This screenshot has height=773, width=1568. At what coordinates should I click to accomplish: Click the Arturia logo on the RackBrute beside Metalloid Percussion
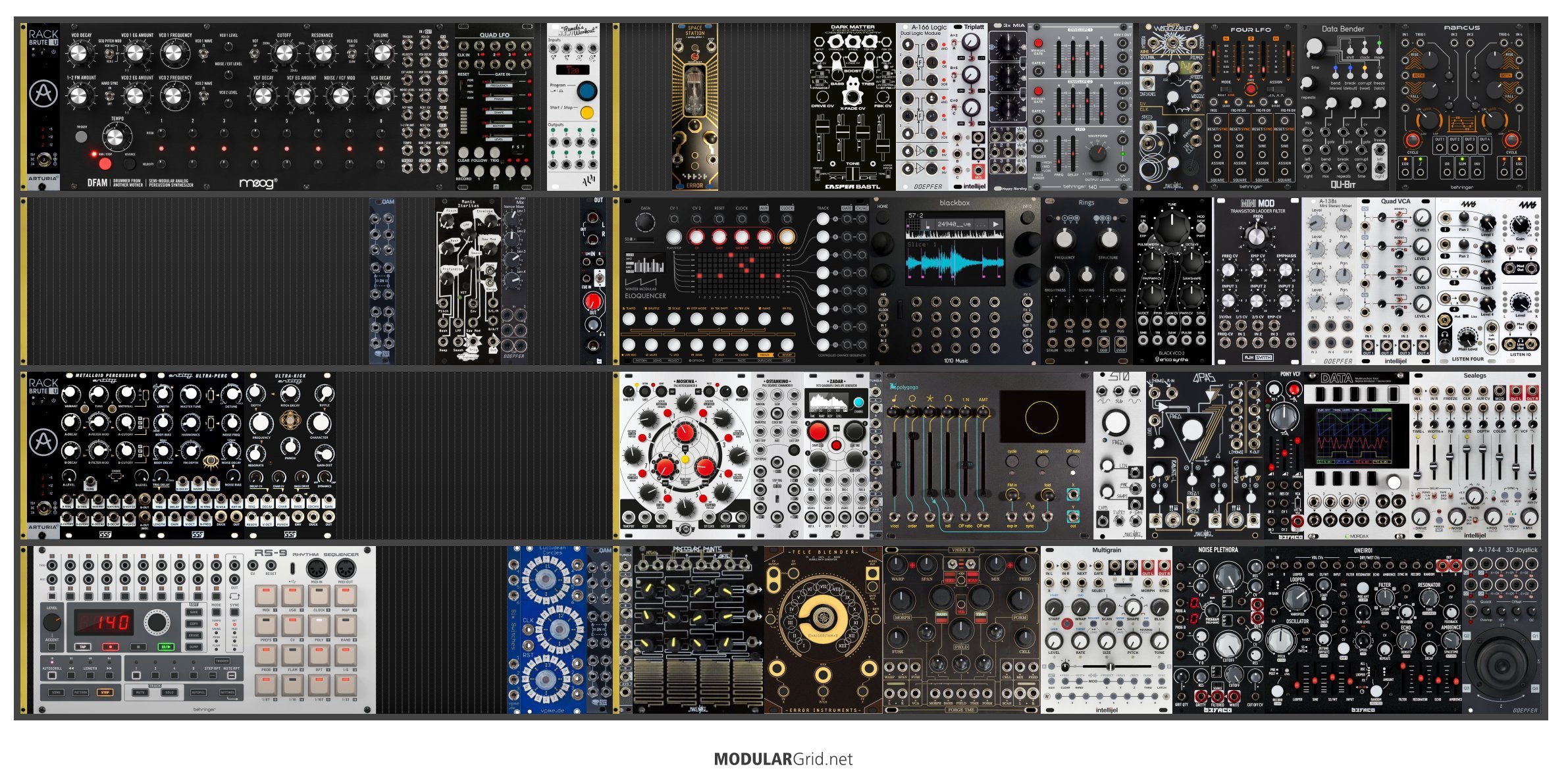coord(43,441)
